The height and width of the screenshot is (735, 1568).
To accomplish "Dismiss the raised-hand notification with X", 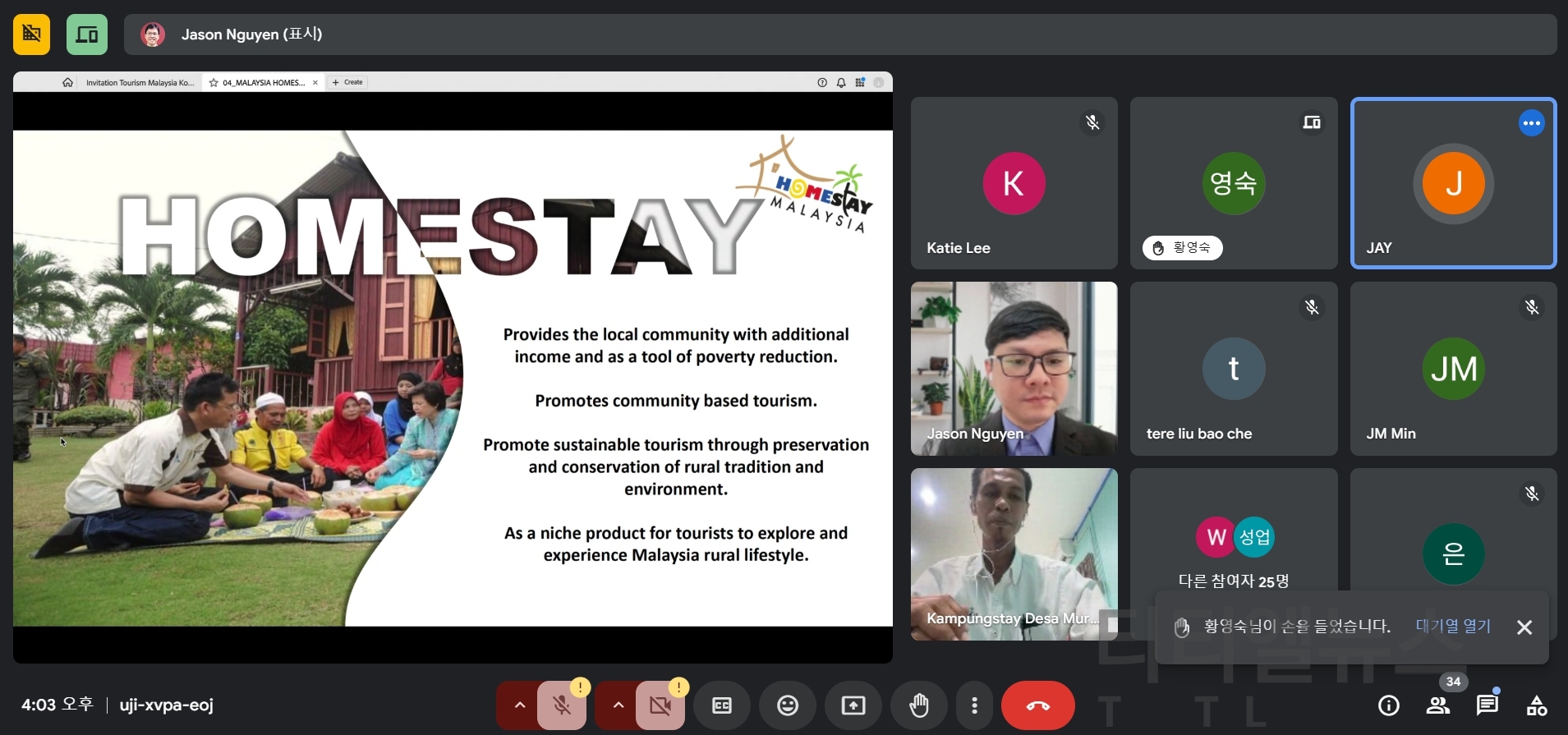I will point(1524,627).
